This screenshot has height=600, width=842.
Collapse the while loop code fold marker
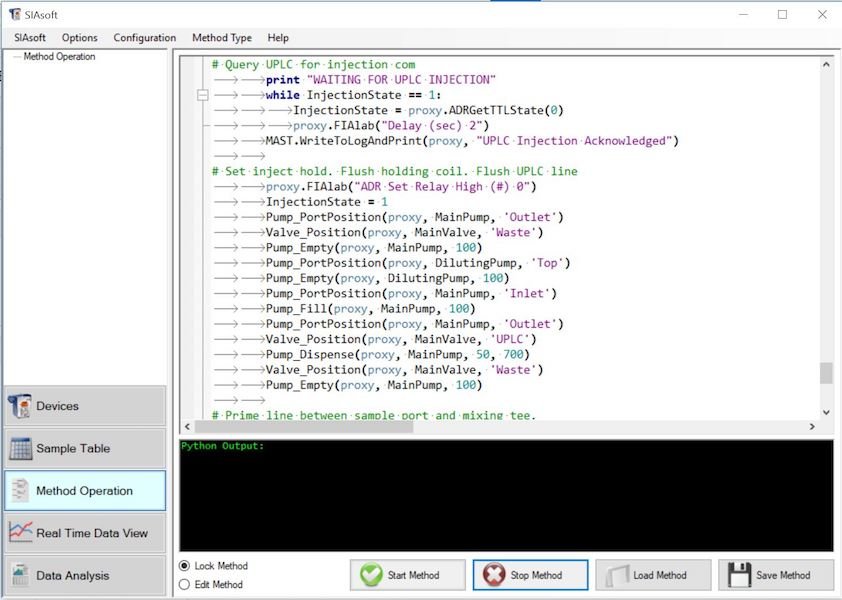pos(202,95)
